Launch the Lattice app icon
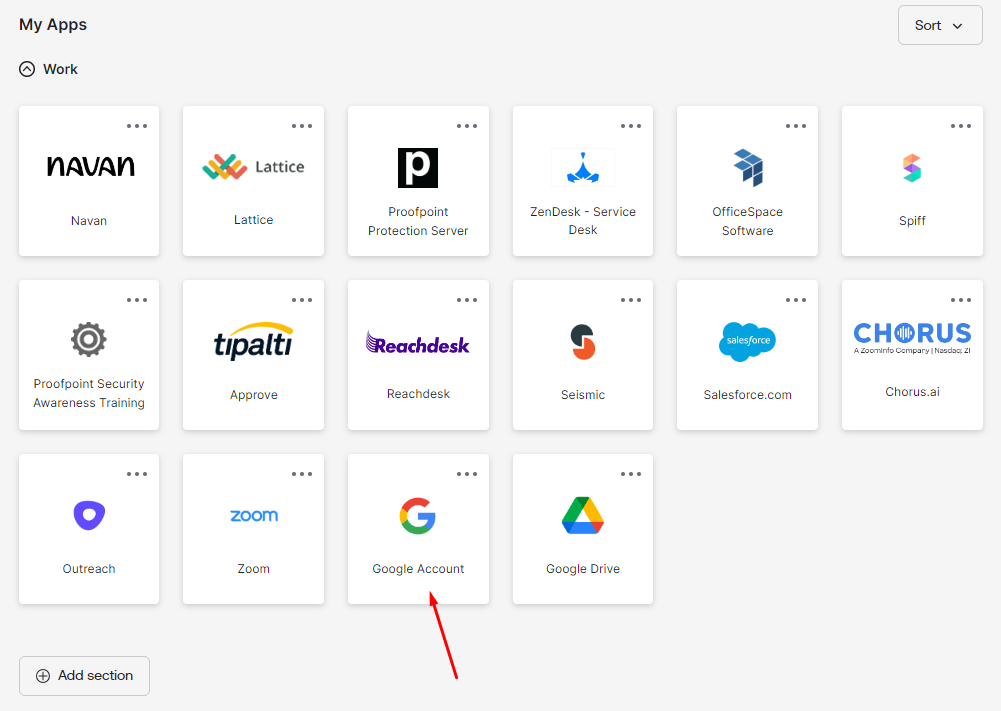 253,167
